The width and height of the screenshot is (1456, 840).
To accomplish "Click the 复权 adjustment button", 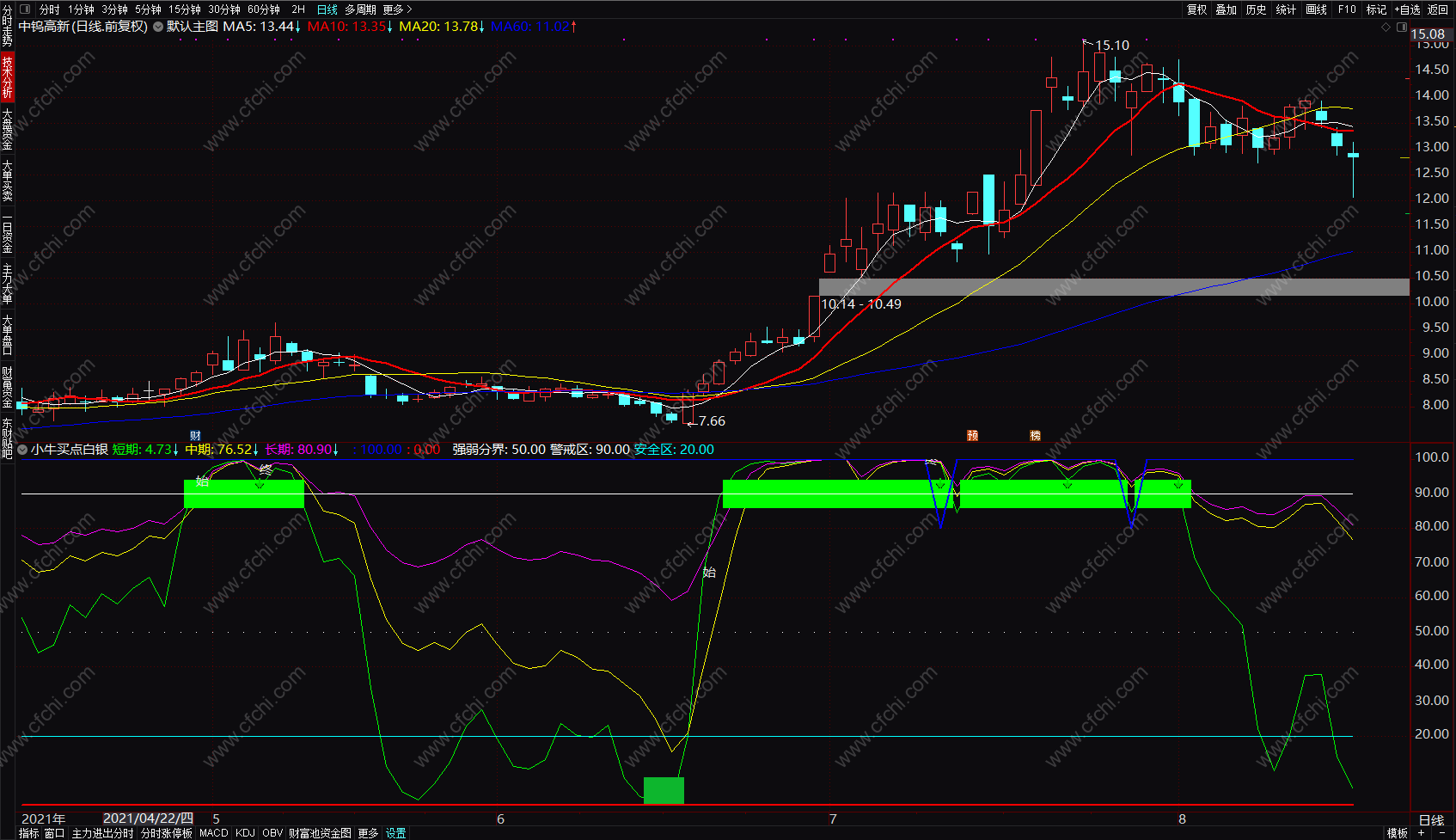I will click(1196, 9).
